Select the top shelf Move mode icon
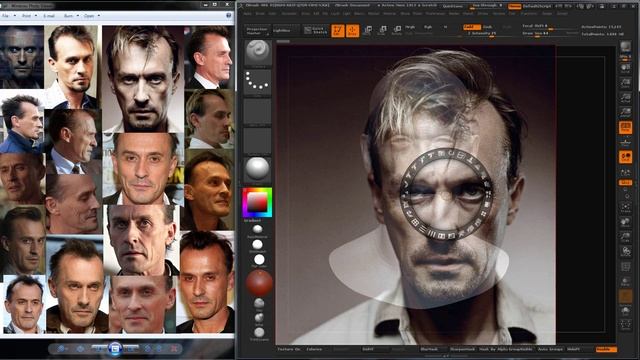This screenshot has width=640, height=360. [368, 31]
